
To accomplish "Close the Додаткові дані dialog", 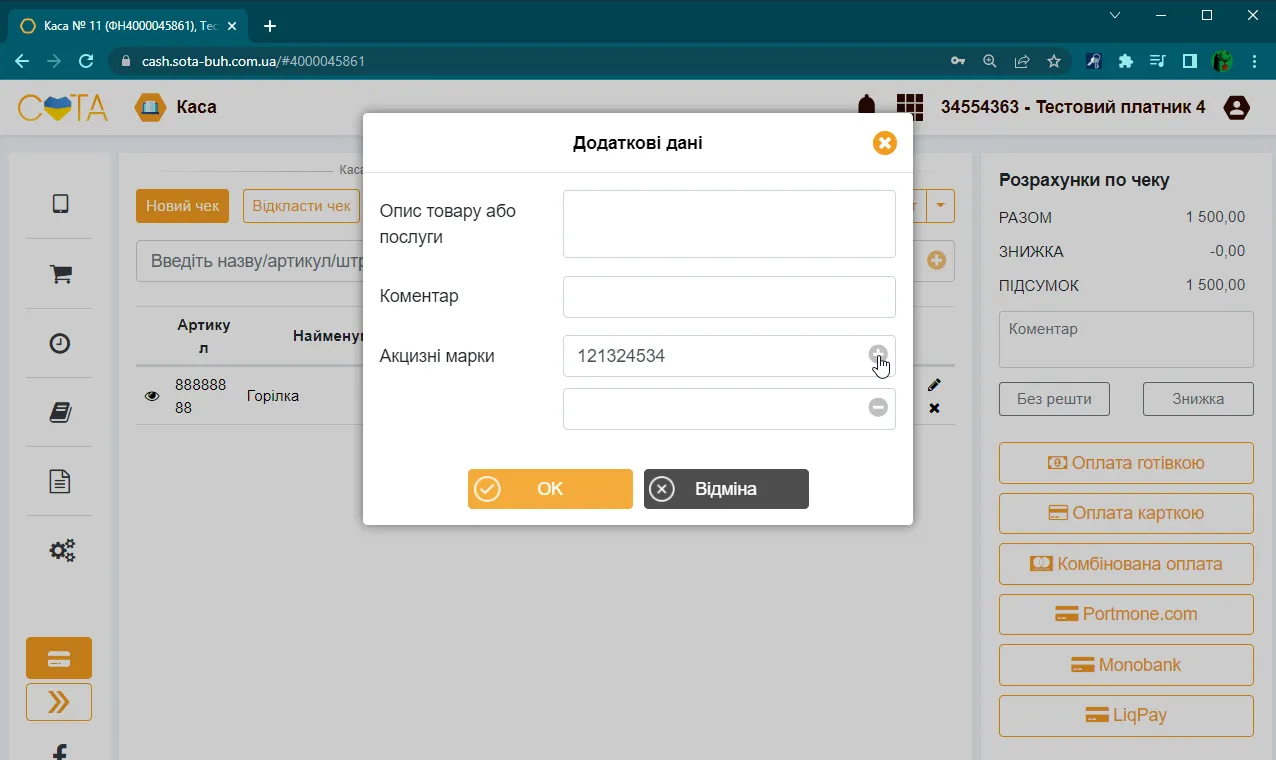I will (885, 143).
